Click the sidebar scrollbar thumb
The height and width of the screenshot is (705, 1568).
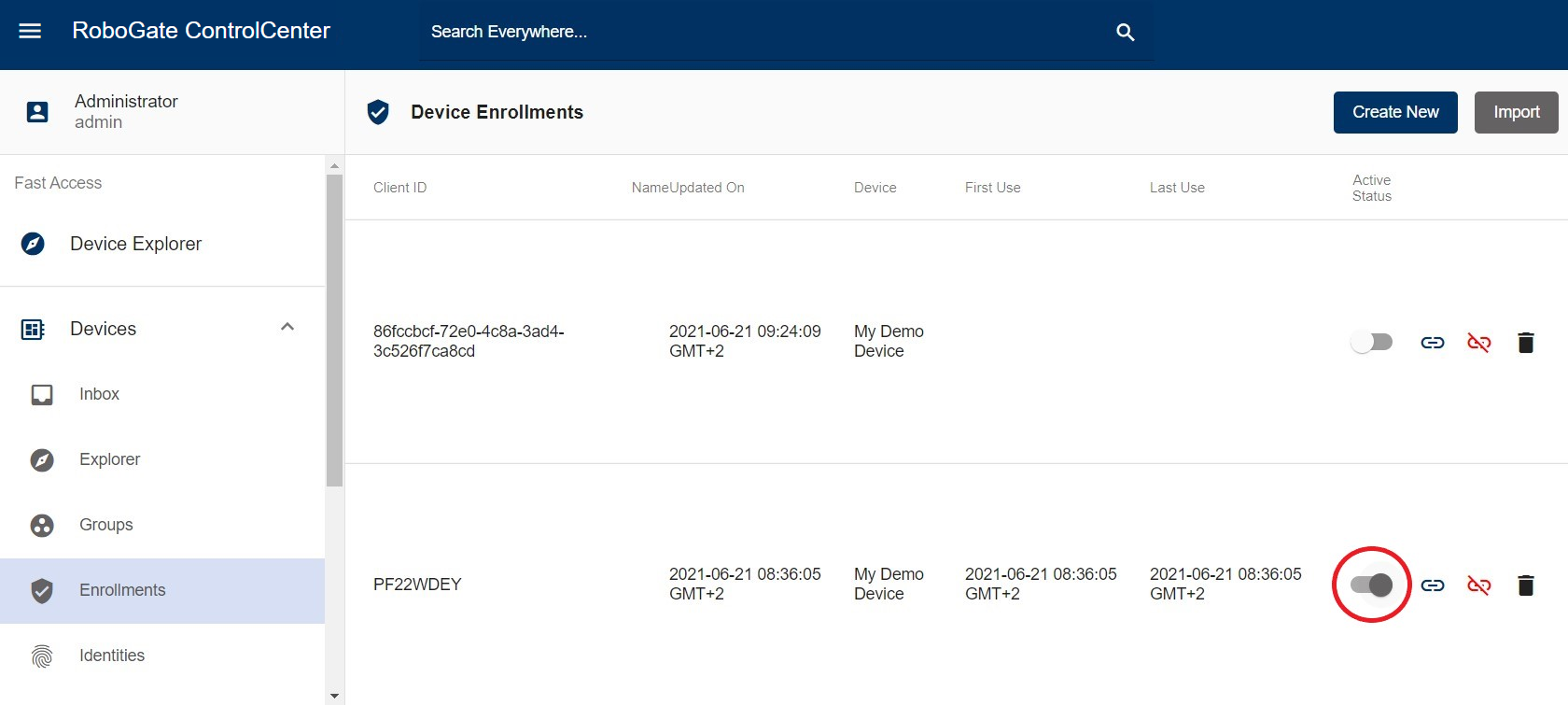[x=335, y=331]
